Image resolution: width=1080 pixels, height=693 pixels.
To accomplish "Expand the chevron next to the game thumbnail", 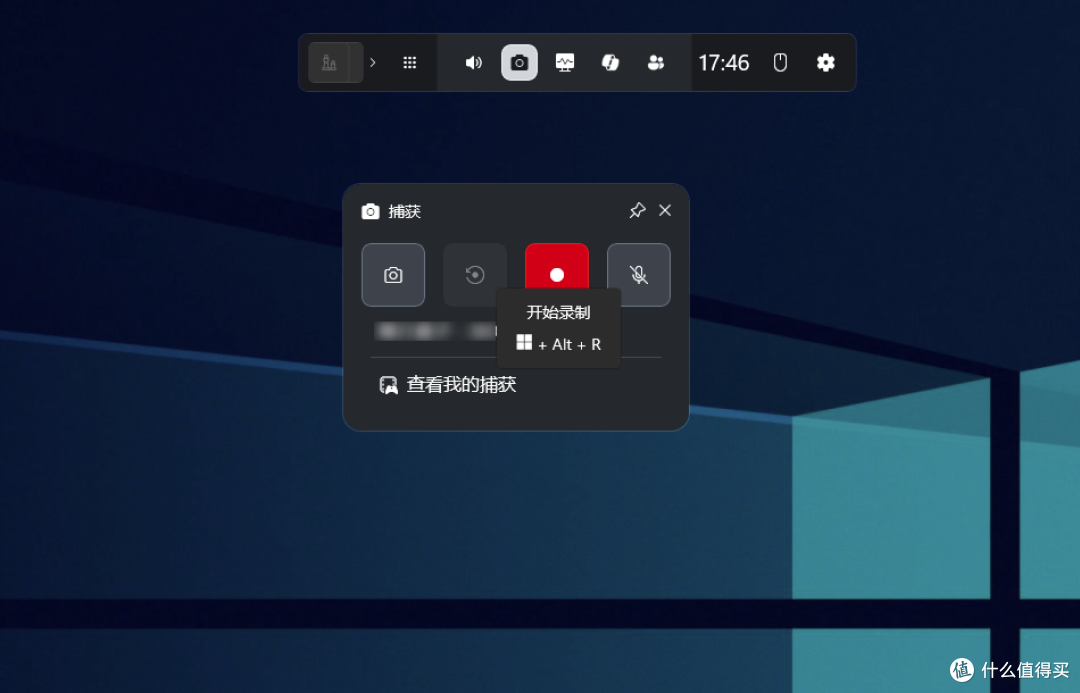I will pyautogui.click(x=373, y=63).
